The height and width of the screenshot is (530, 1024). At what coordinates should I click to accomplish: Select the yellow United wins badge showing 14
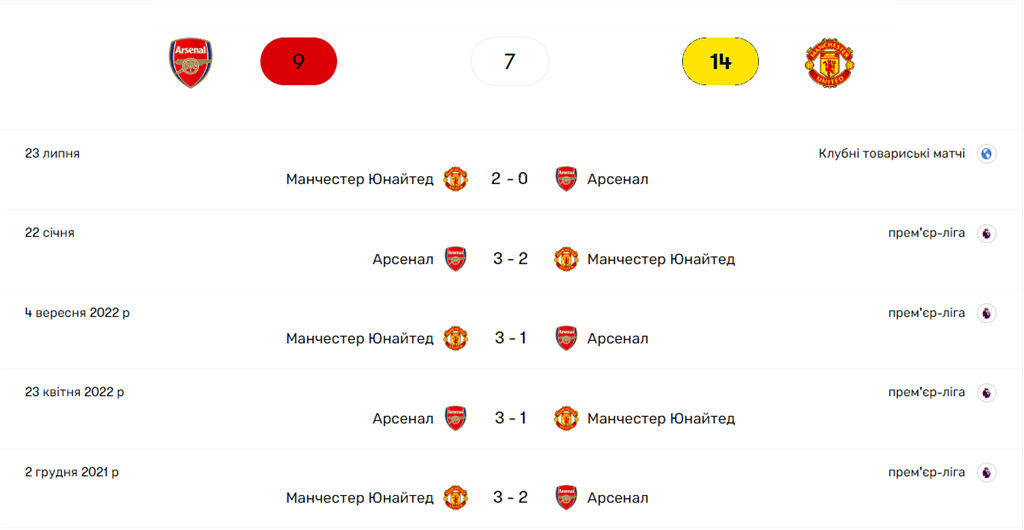pyautogui.click(x=720, y=62)
